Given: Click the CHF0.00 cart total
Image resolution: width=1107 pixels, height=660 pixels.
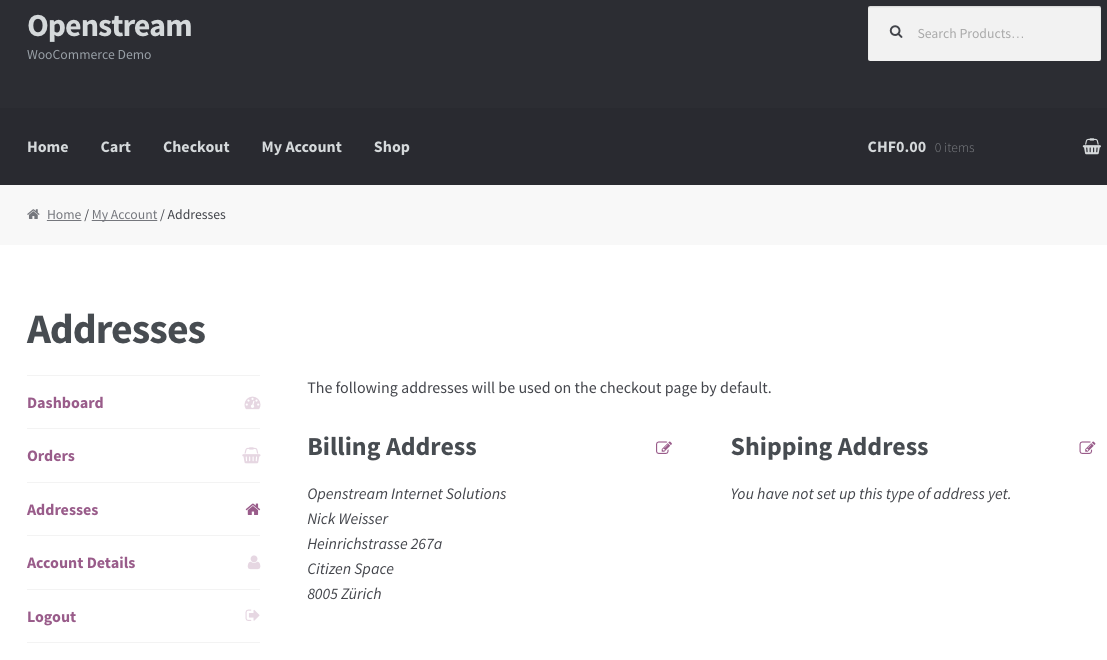Looking at the screenshot, I should pyautogui.click(x=896, y=147).
